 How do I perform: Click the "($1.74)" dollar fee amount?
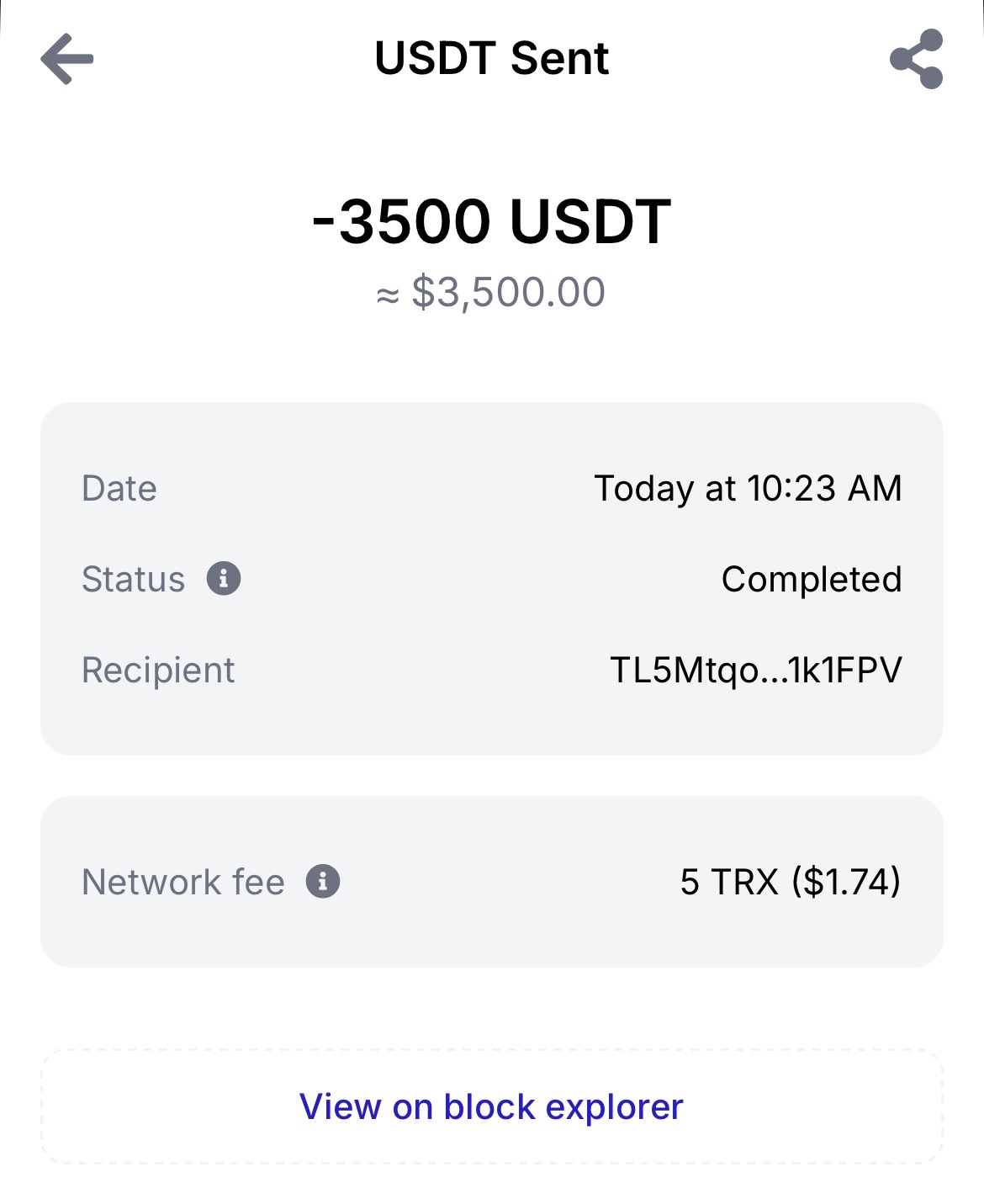(x=846, y=883)
